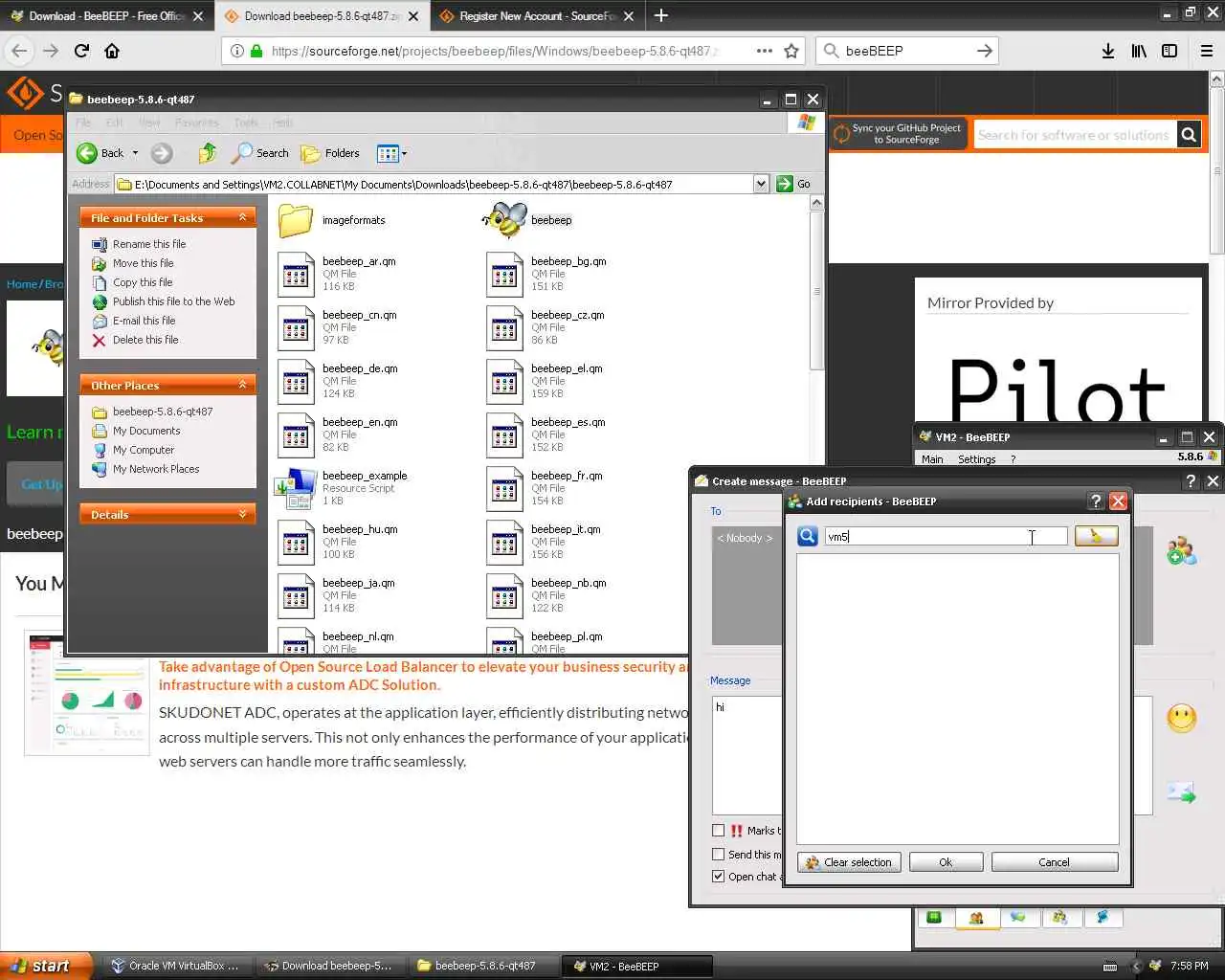Open the beebeep bee application file

point(529,220)
